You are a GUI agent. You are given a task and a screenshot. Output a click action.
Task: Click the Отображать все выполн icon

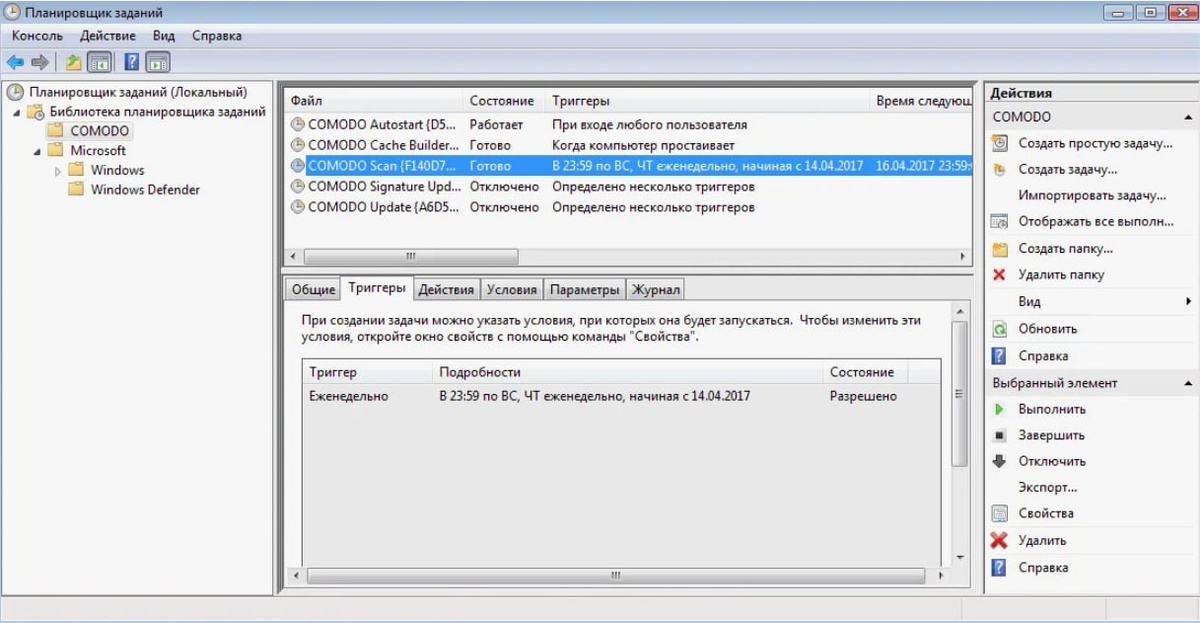point(999,222)
